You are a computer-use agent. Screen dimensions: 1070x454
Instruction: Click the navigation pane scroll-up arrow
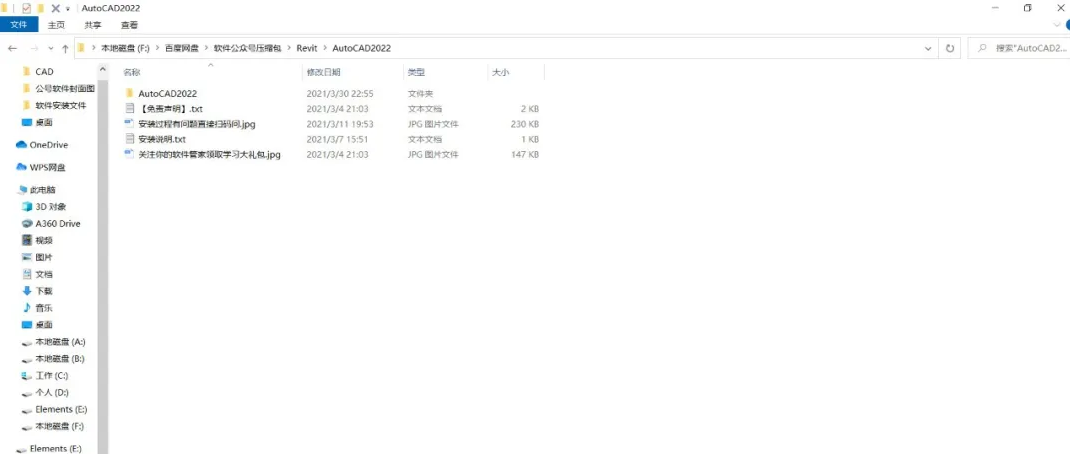(x=103, y=69)
